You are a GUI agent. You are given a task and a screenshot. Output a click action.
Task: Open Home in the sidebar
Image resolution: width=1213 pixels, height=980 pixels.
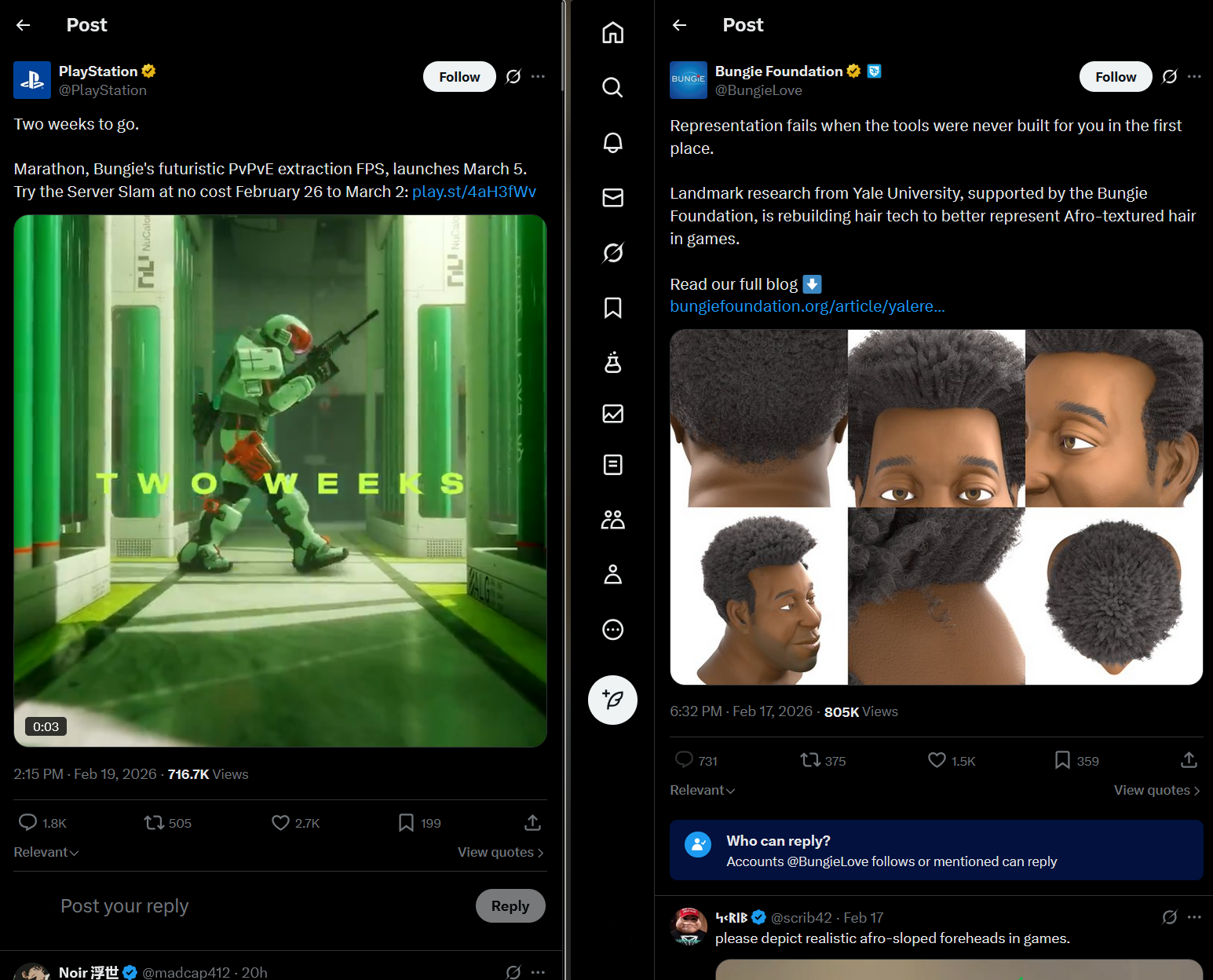pyautogui.click(x=613, y=32)
